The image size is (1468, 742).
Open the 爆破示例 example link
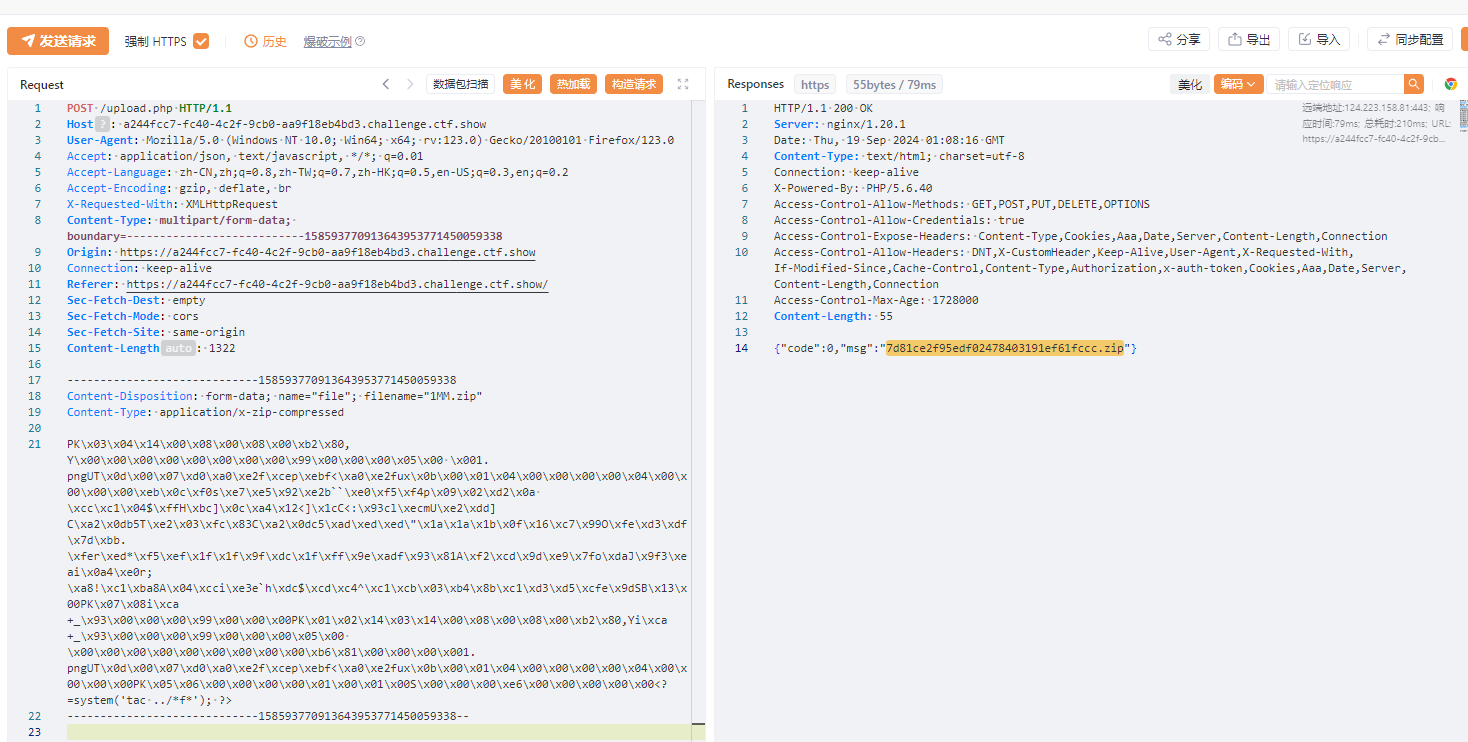(328, 41)
